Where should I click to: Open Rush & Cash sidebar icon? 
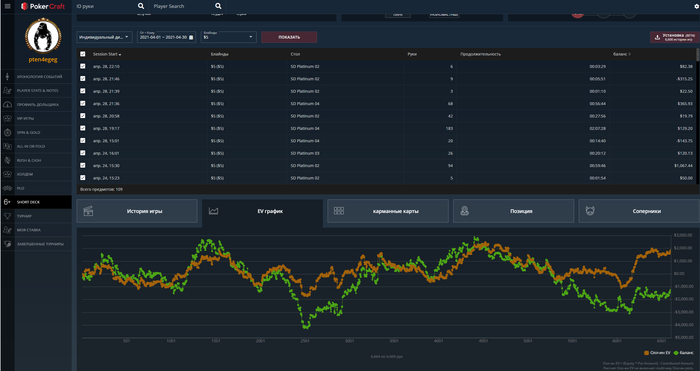point(7,160)
